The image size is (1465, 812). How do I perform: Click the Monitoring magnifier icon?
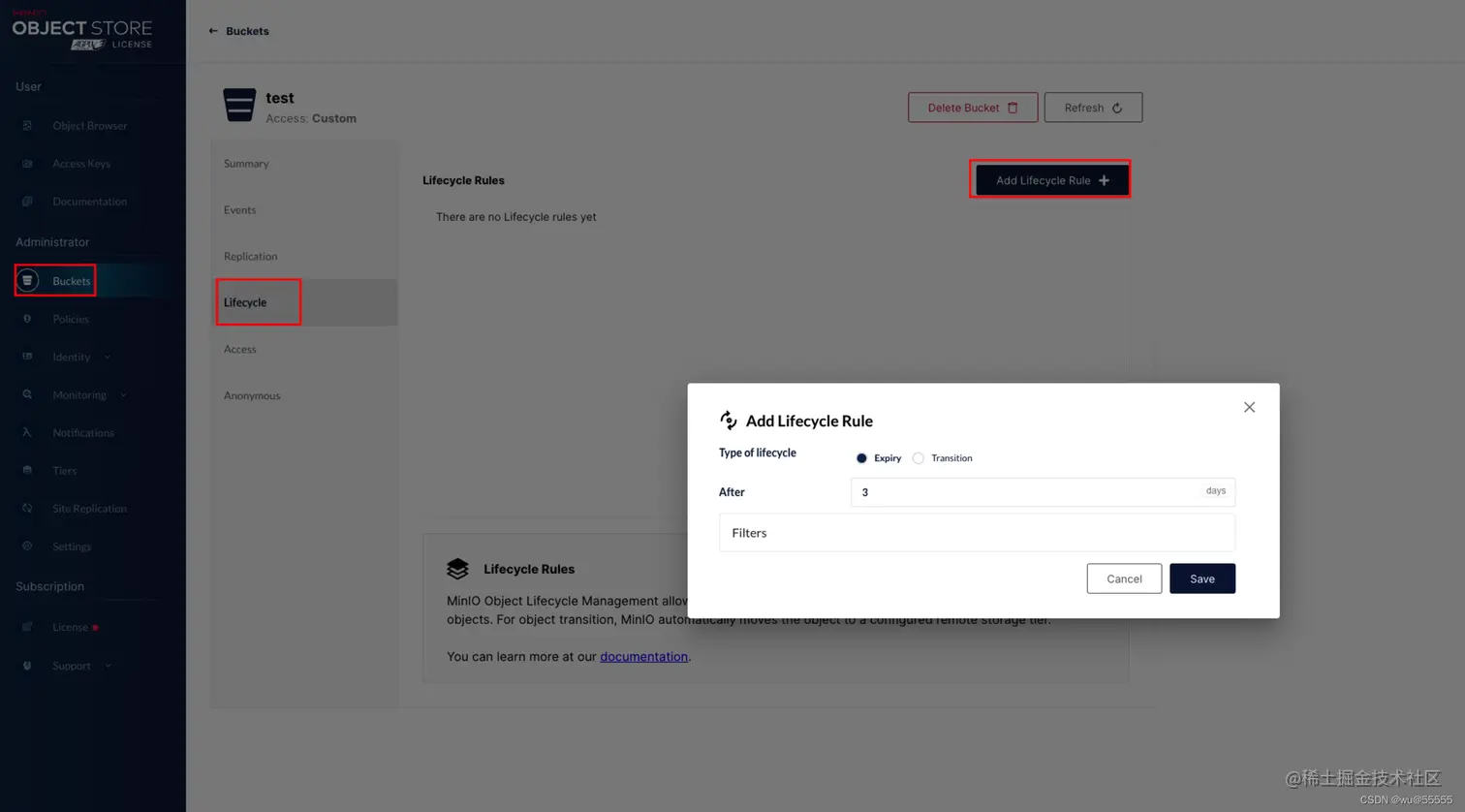pos(27,394)
